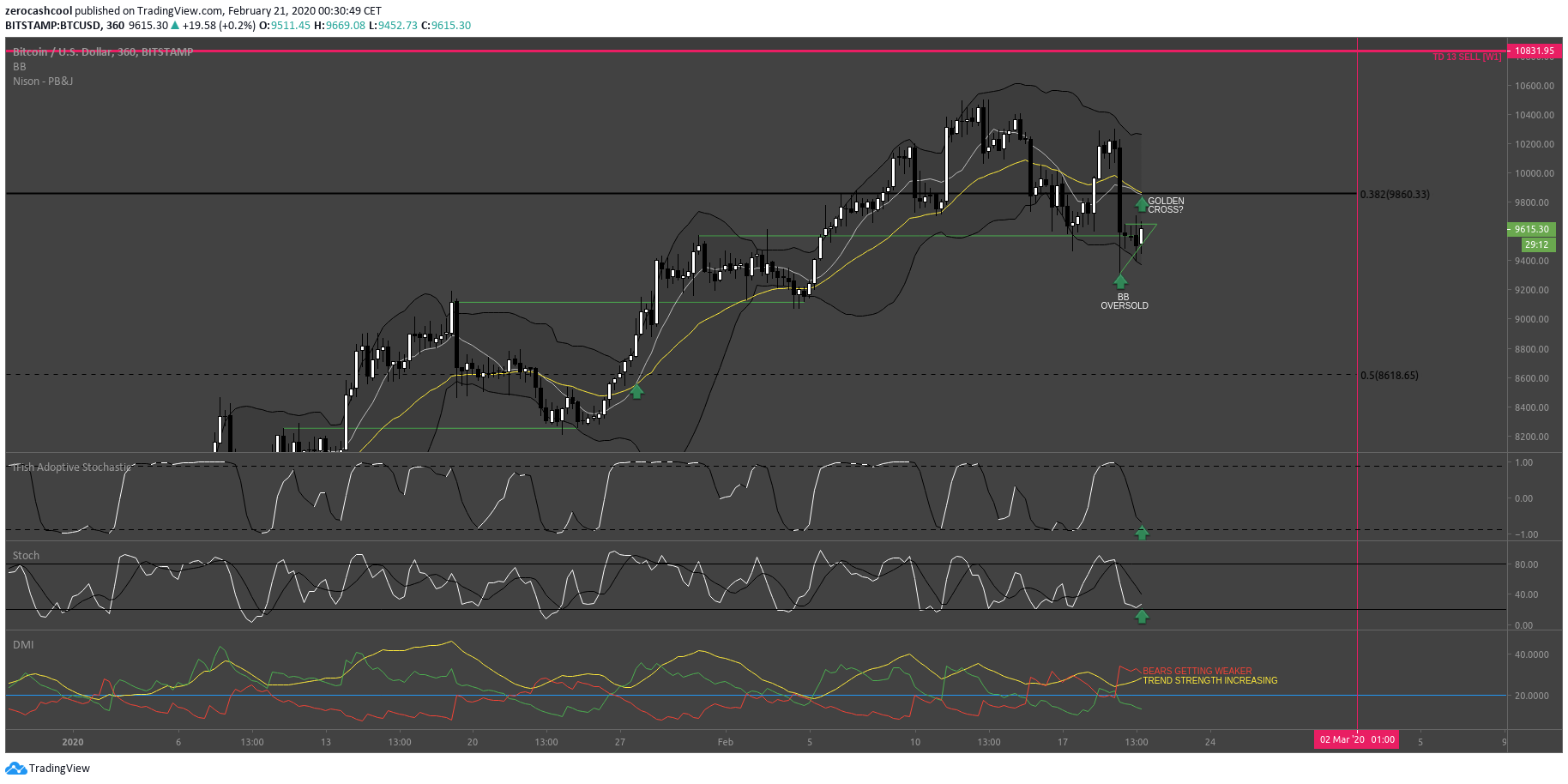Click the Fish Adaptive Stochastic pane label

[x=73, y=467]
